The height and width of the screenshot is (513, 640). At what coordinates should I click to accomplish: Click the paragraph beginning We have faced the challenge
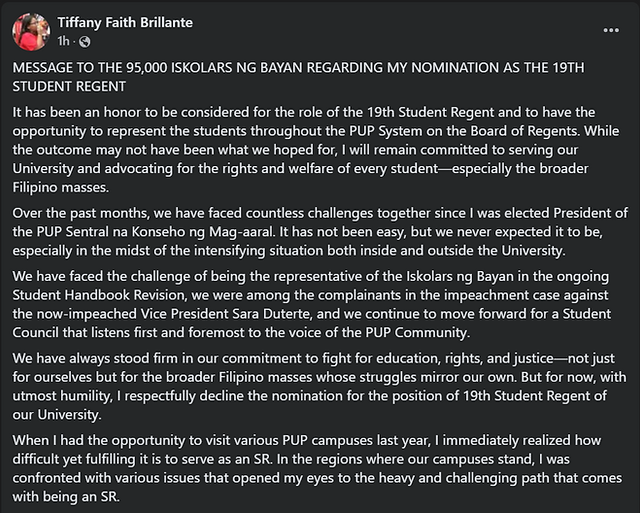[312, 304]
